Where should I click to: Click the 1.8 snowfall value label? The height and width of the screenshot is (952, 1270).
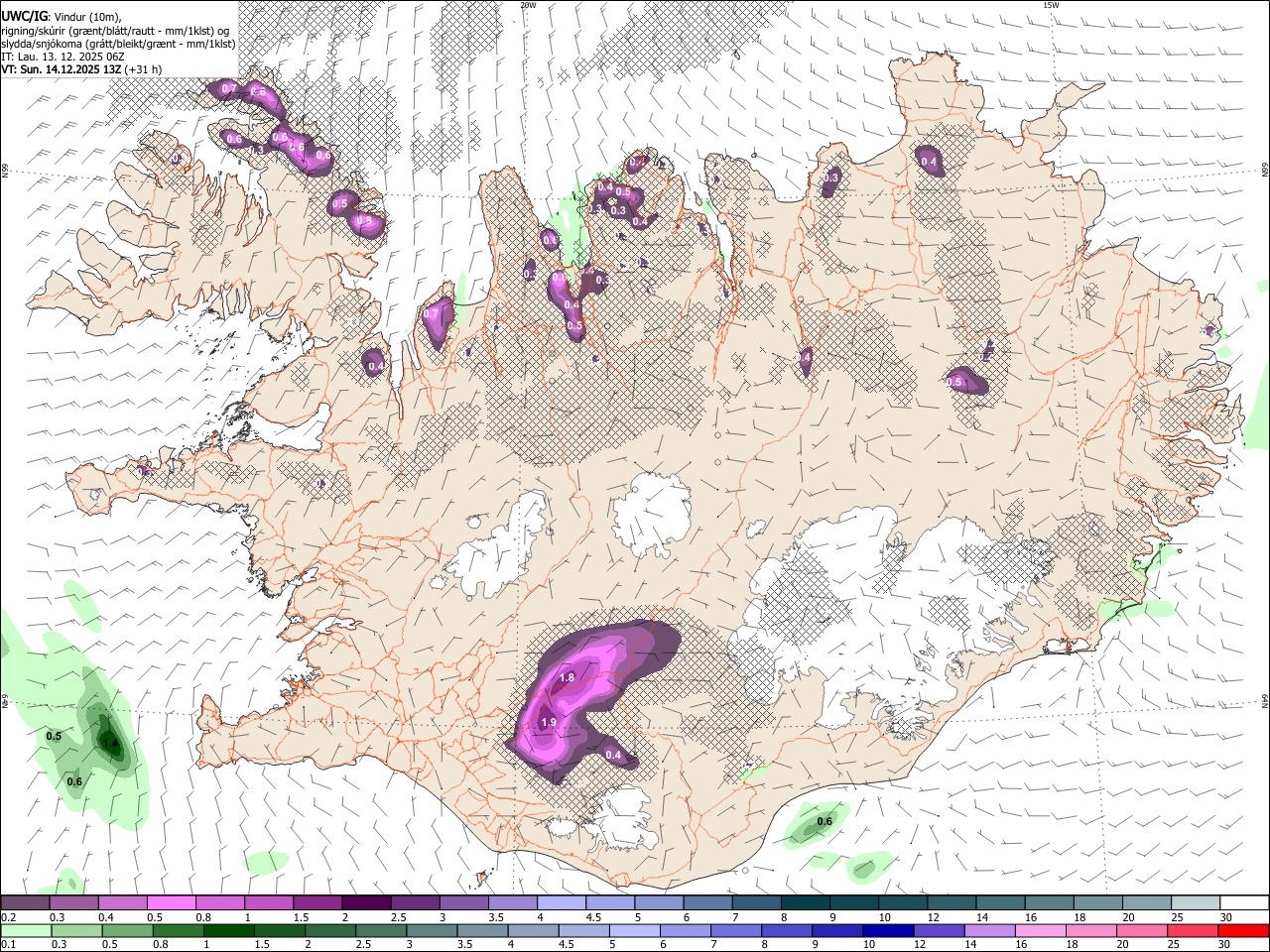[568, 678]
